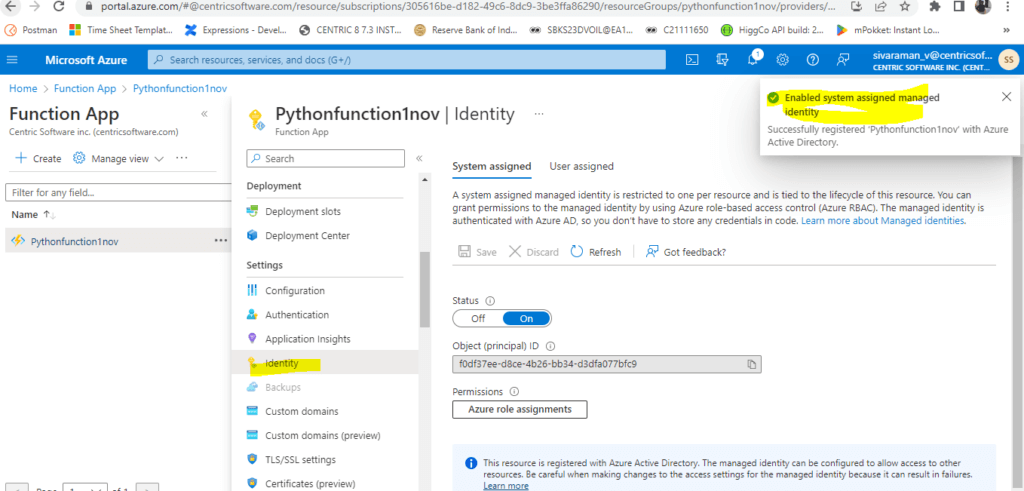
Task: Open Cloud Shell from the top bar
Action: point(692,60)
